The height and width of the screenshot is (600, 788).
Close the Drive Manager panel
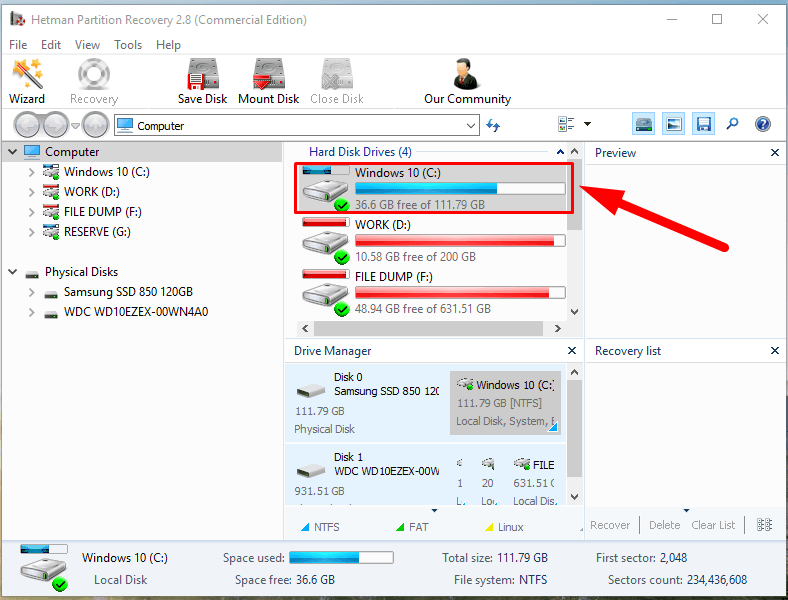tap(572, 350)
